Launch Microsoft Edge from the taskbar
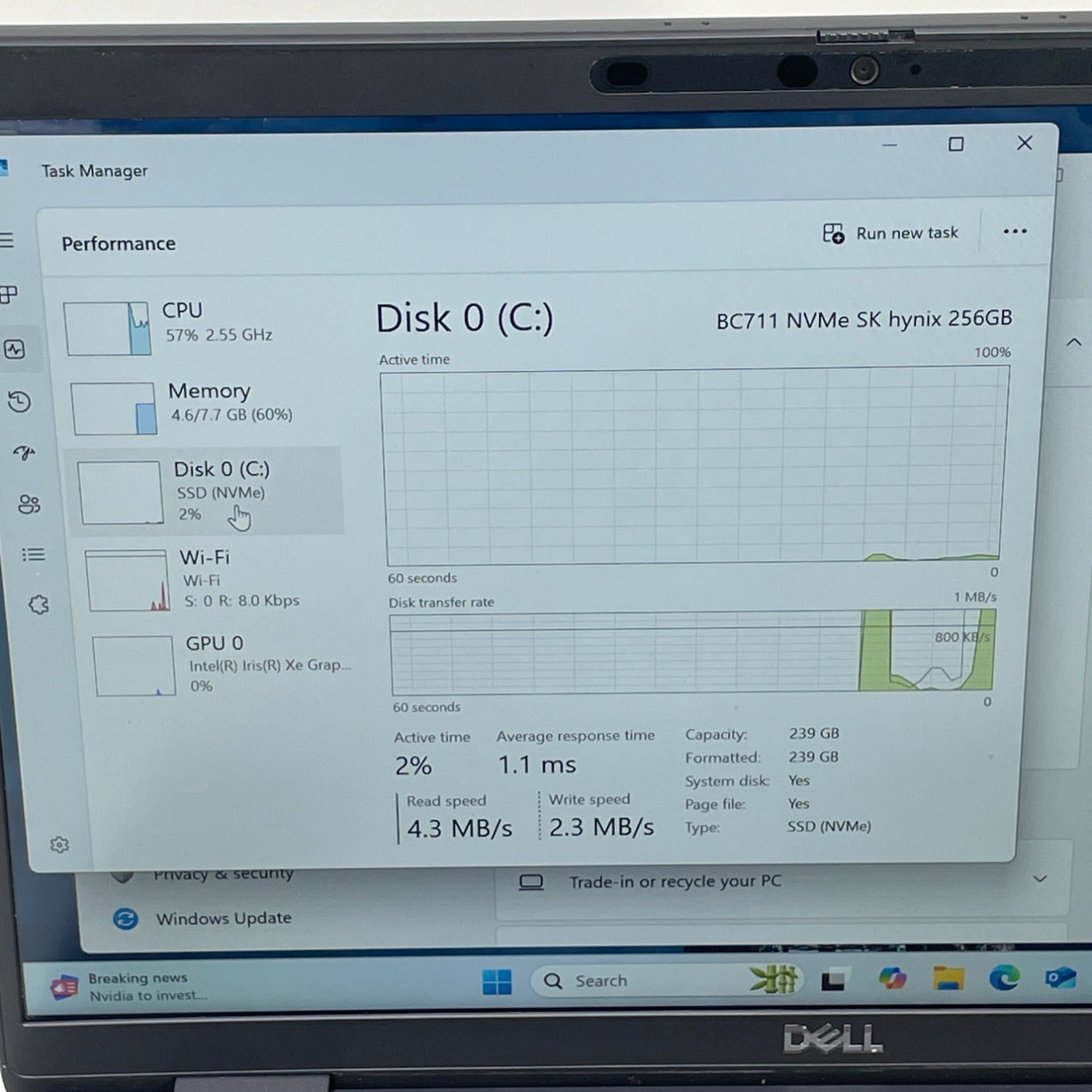Viewport: 1092px width, 1092px height. pos(1004,979)
